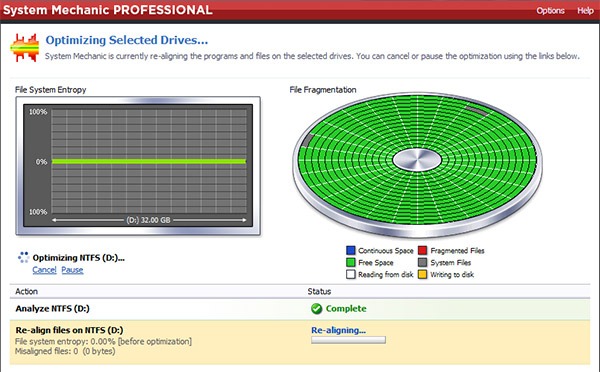Viewport: 600px width, 372px height.
Task: Click the blue Continuous Space legend swatch
Action: pyautogui.click(x=351, y=251)
